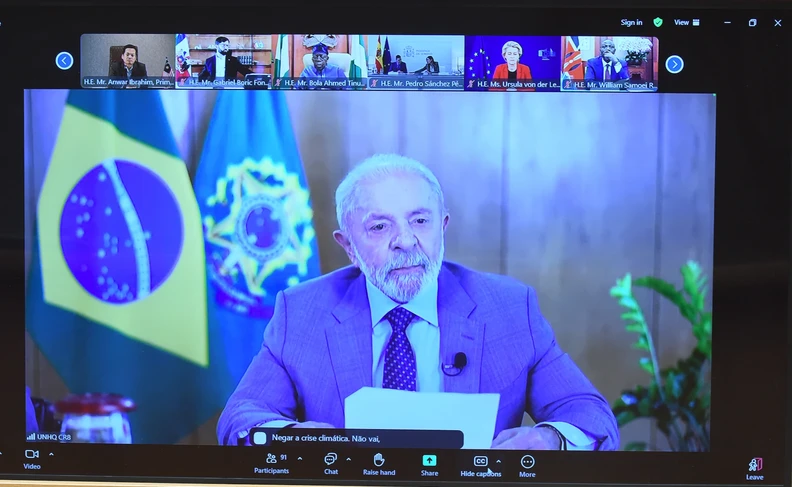792x487 pixels.
Task: Click the caption speaker avatar square
Action: [260, 438]
